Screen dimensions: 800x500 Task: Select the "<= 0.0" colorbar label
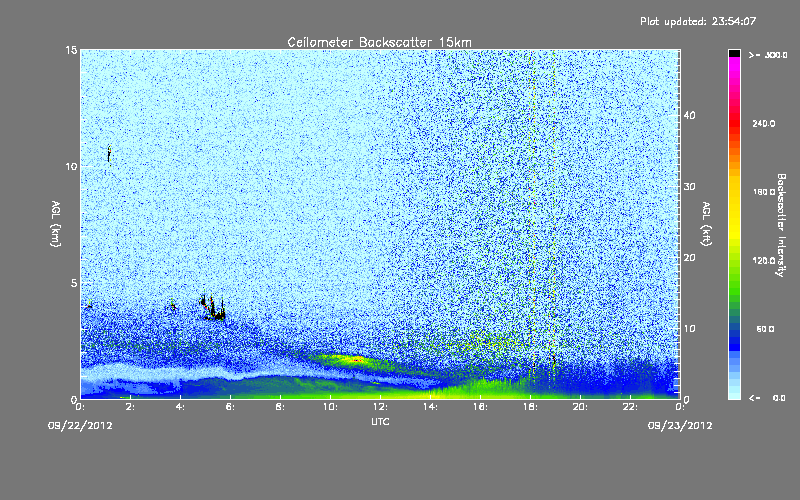pos(768,398)
